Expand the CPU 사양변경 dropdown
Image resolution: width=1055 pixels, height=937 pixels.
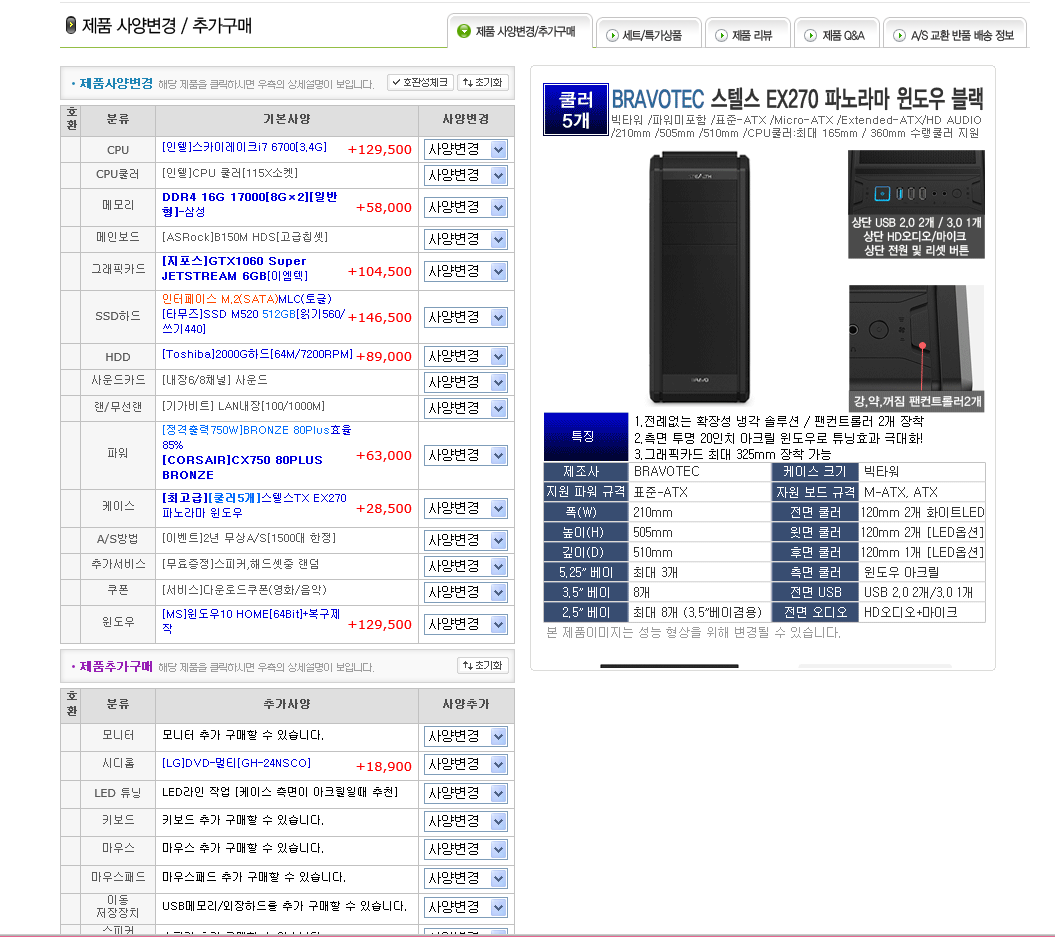point(465,149)
